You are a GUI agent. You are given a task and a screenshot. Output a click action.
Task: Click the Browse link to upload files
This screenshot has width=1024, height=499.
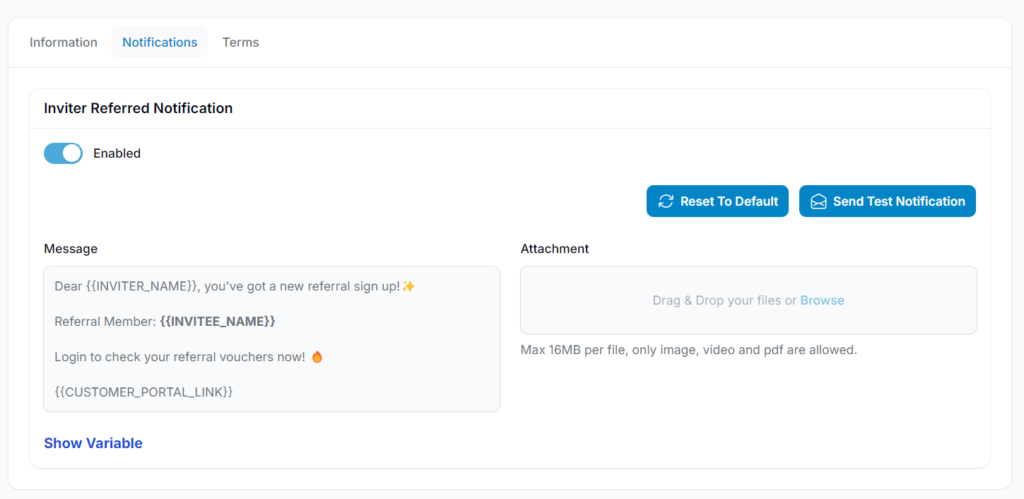(x=822, y=300)
